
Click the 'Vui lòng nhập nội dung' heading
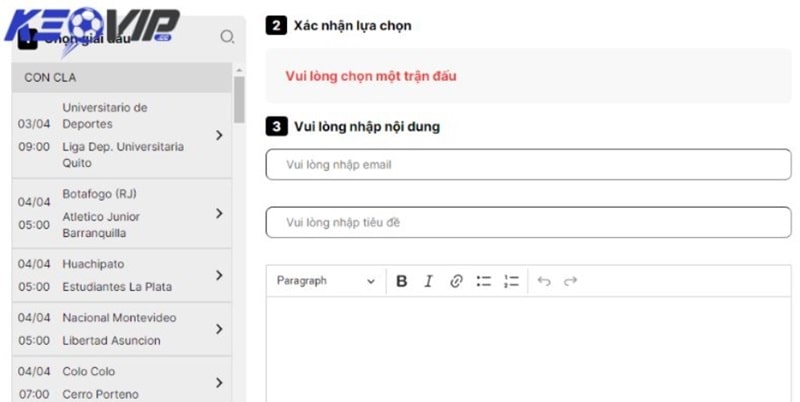(367, 127)
